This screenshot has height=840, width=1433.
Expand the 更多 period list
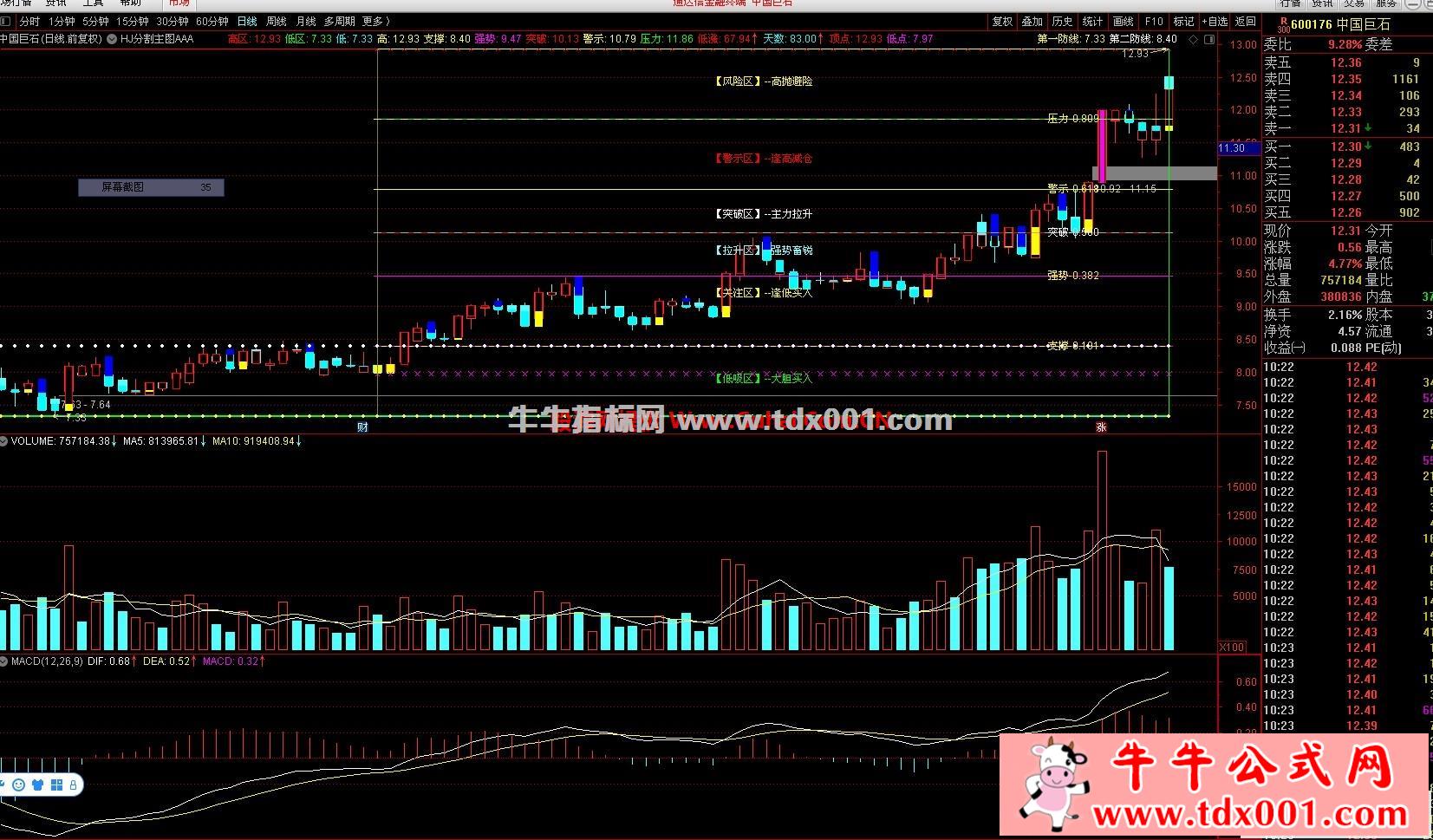pyautogui.click(x=375, y=22)
